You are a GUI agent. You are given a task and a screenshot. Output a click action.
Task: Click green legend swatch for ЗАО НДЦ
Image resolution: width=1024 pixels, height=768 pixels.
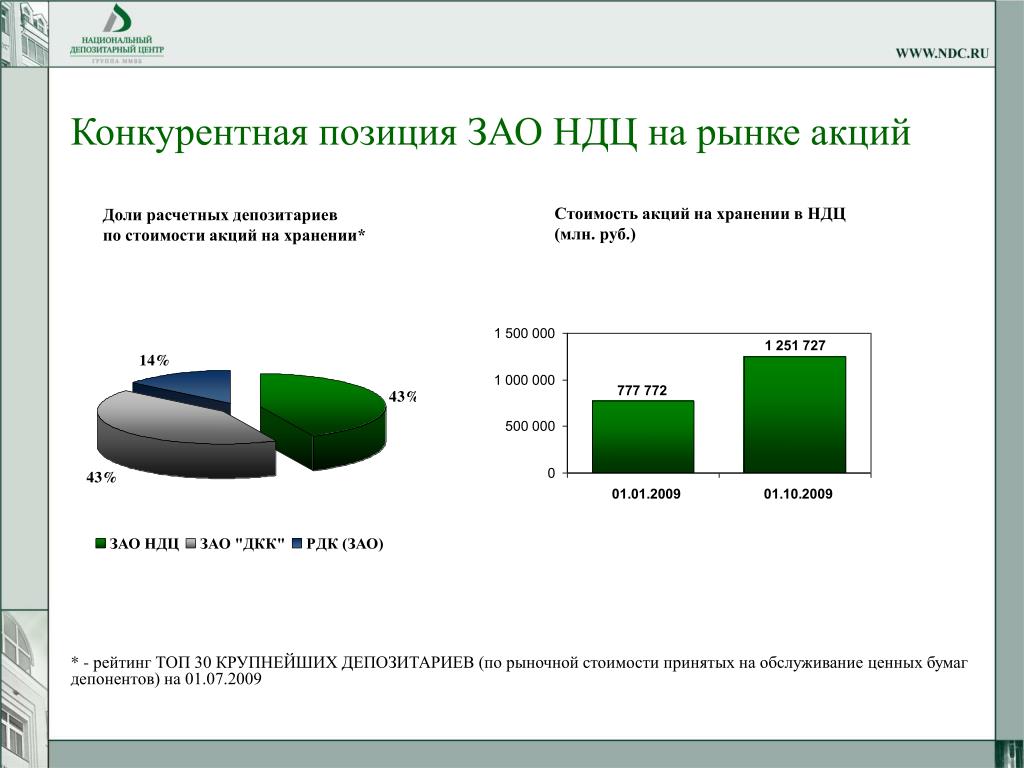tap(101, 544)
